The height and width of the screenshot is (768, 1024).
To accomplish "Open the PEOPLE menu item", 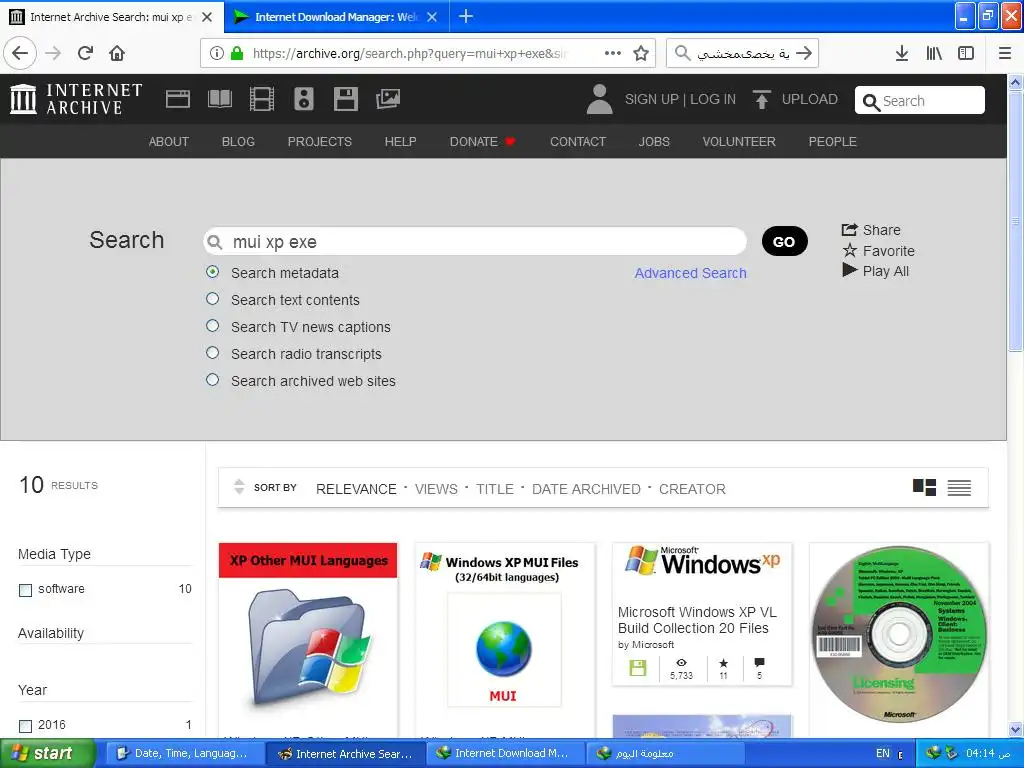I will pyautogui.click(x=833, y=142).
